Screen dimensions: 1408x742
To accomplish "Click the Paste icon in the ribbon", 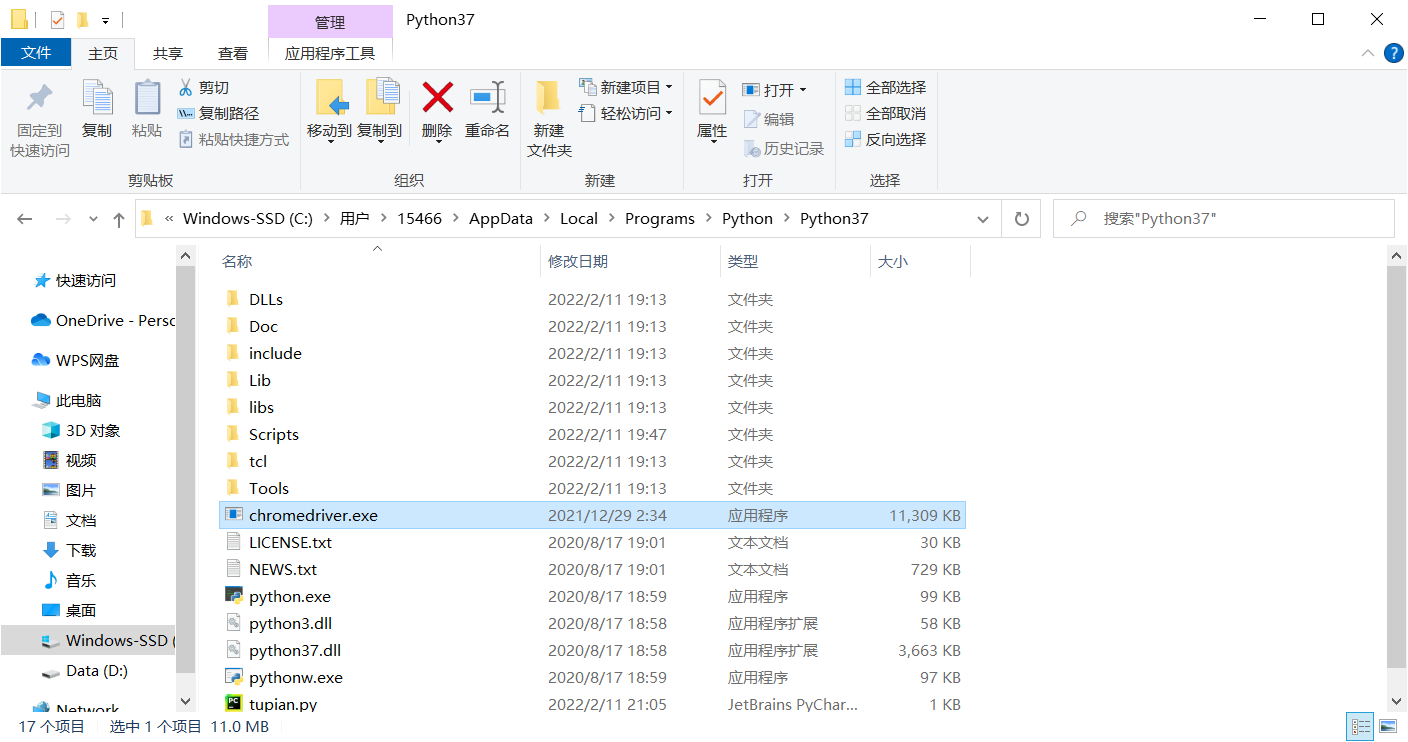I will [x=147, y=98].
